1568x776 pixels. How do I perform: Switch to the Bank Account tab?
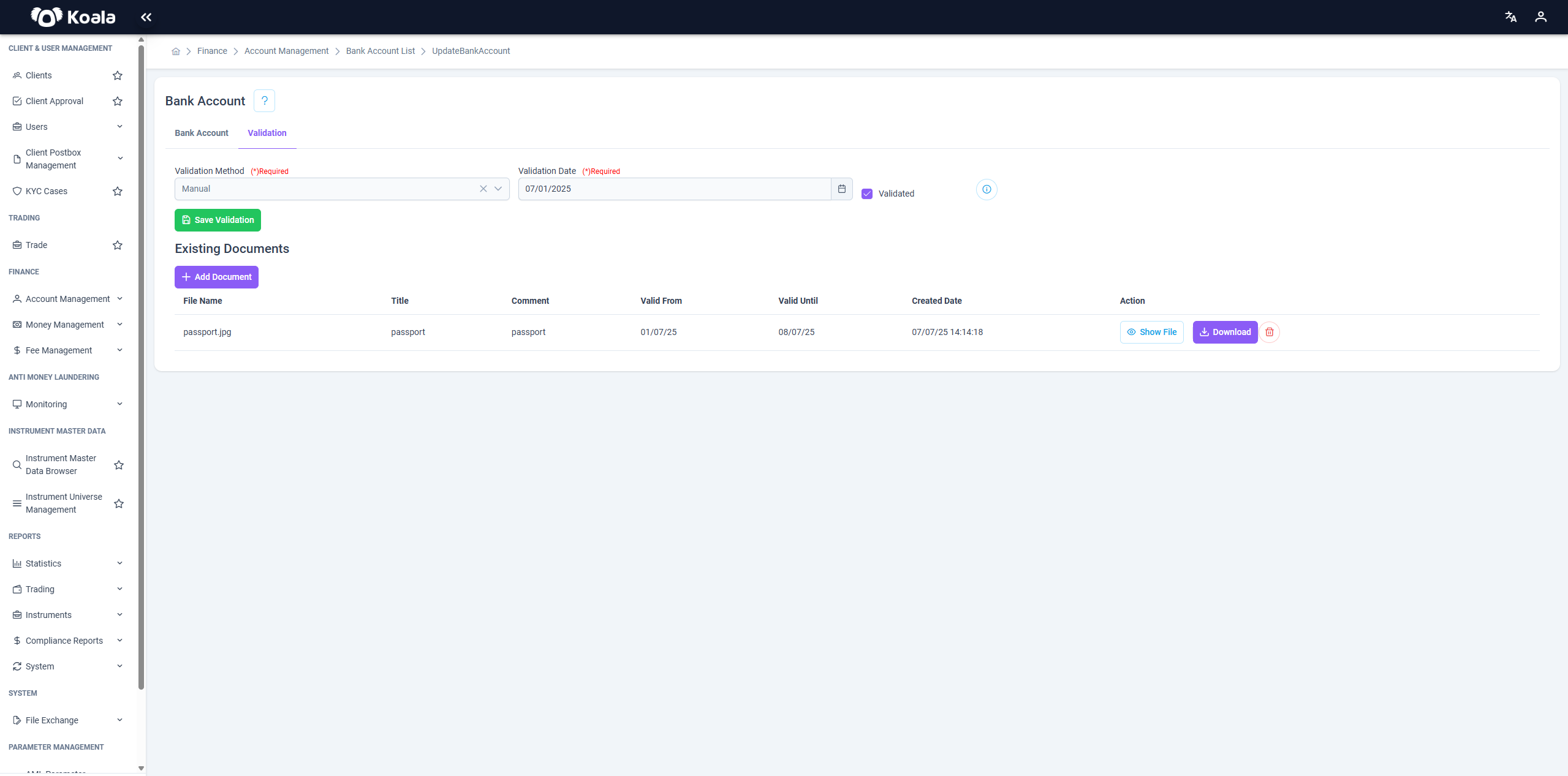click(202, 133)
